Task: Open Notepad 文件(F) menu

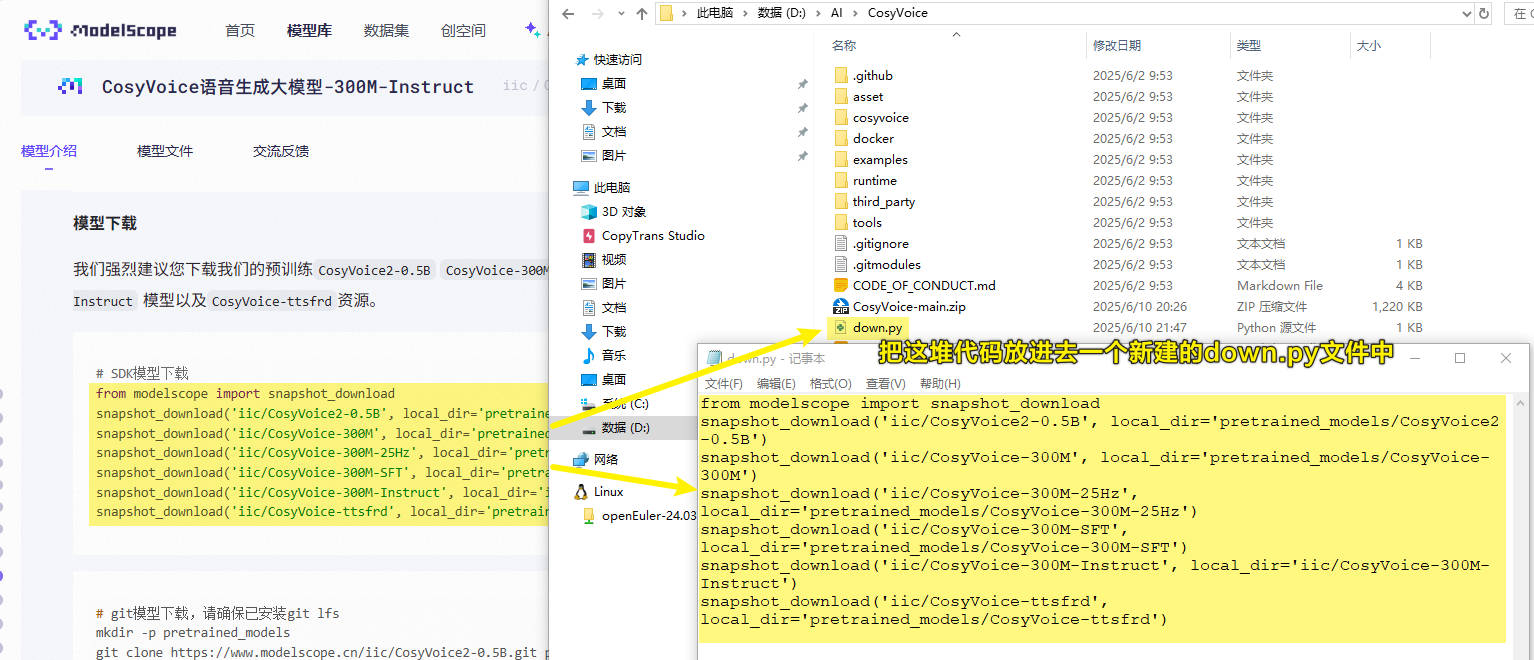Action: point(724,383)
